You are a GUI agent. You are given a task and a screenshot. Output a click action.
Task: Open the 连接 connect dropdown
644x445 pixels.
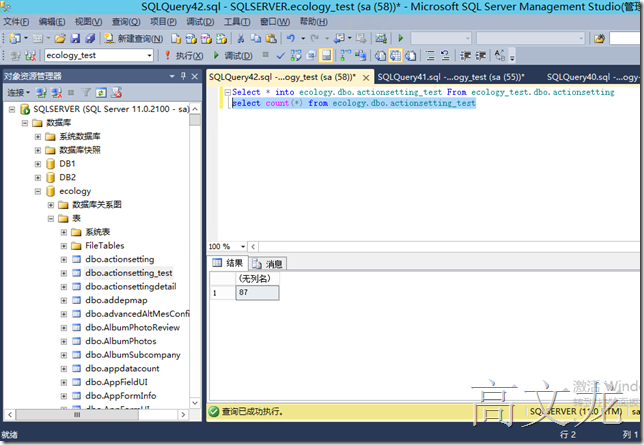tap(19, 93)
